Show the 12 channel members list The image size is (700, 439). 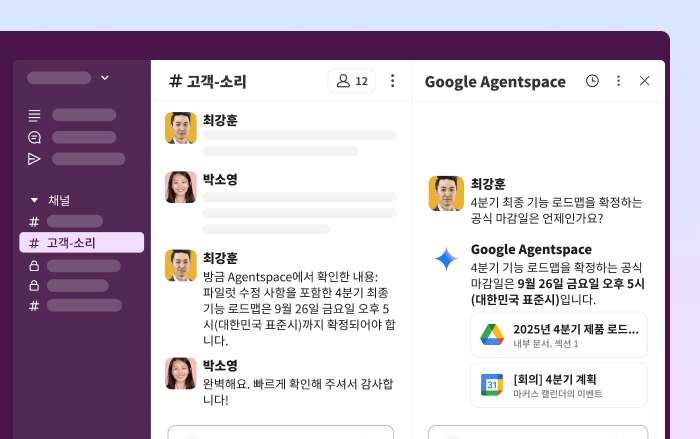point(352,81)
